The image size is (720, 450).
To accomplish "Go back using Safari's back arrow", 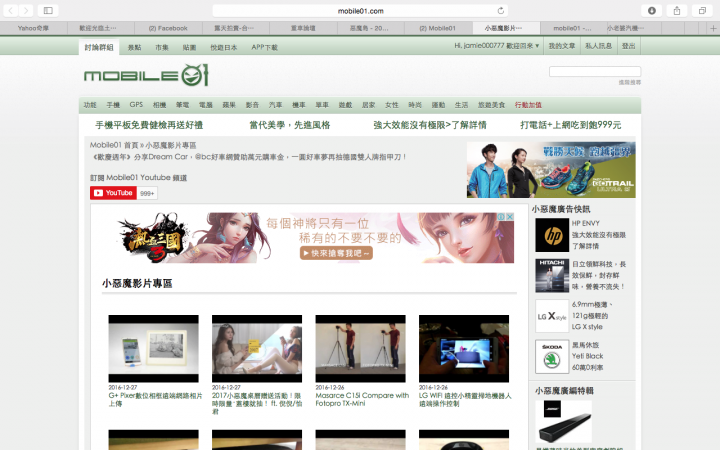I will 10,10.
